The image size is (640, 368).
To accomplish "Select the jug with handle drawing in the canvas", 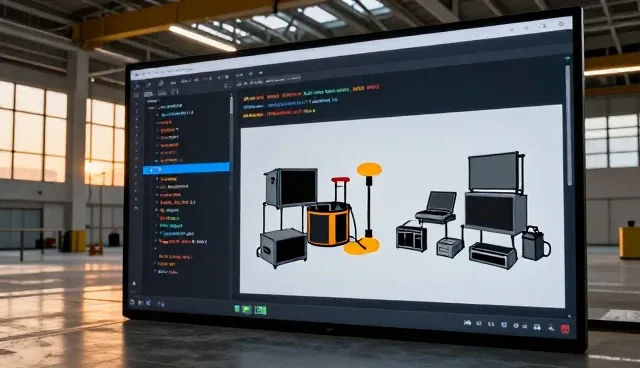I will (536, 244).
